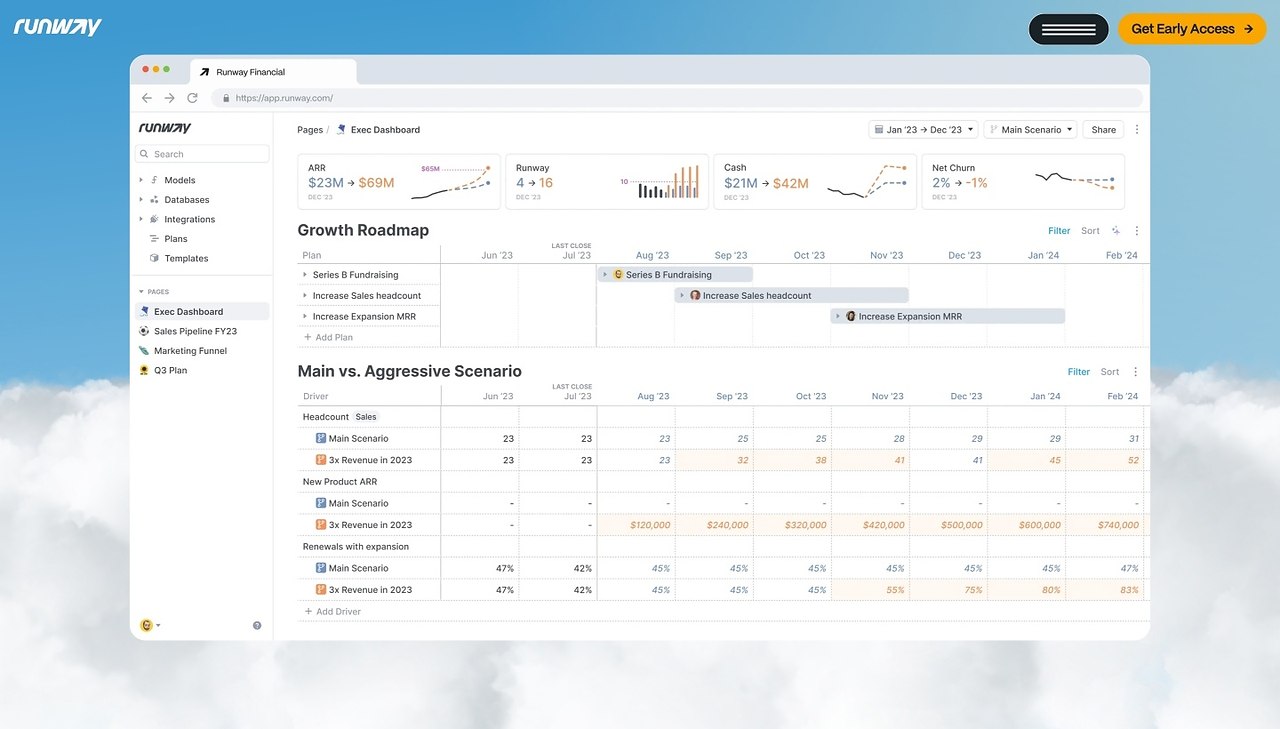Reload the page with refresh icon

(x=192, y=98)
